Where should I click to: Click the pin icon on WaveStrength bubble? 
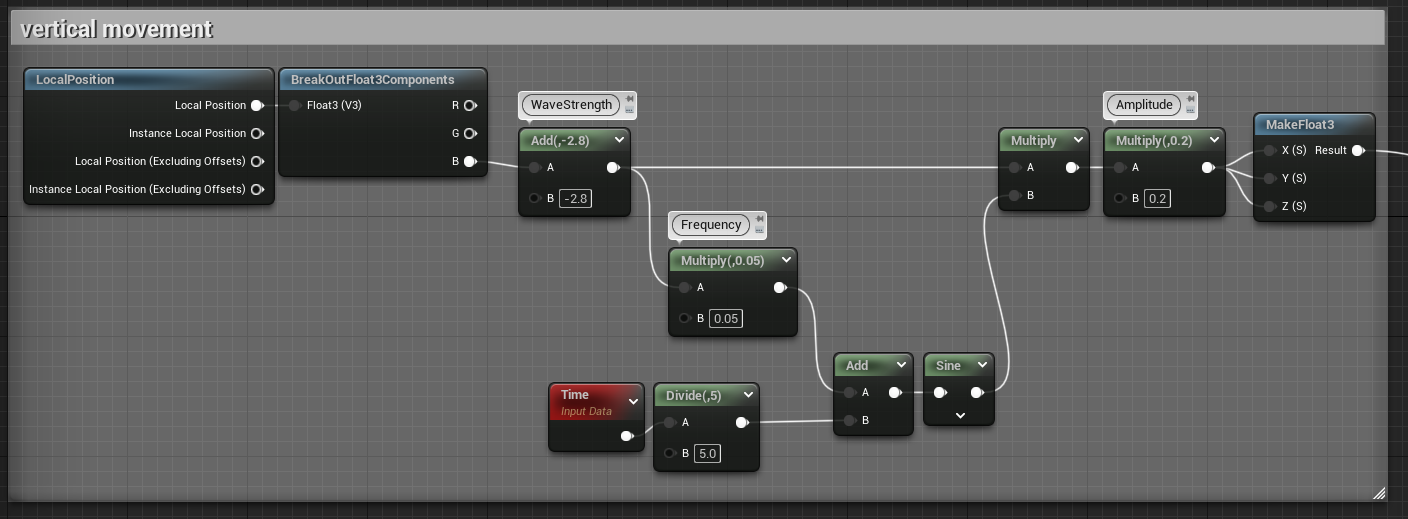pyautogui.click(x=629, y=99)
